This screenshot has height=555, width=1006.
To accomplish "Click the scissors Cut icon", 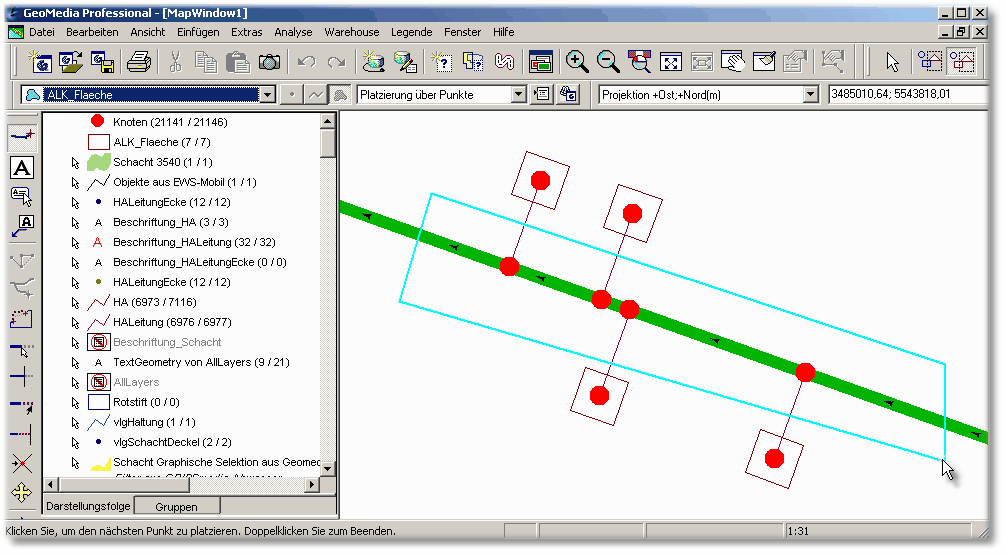I will [x=175, y=62].
